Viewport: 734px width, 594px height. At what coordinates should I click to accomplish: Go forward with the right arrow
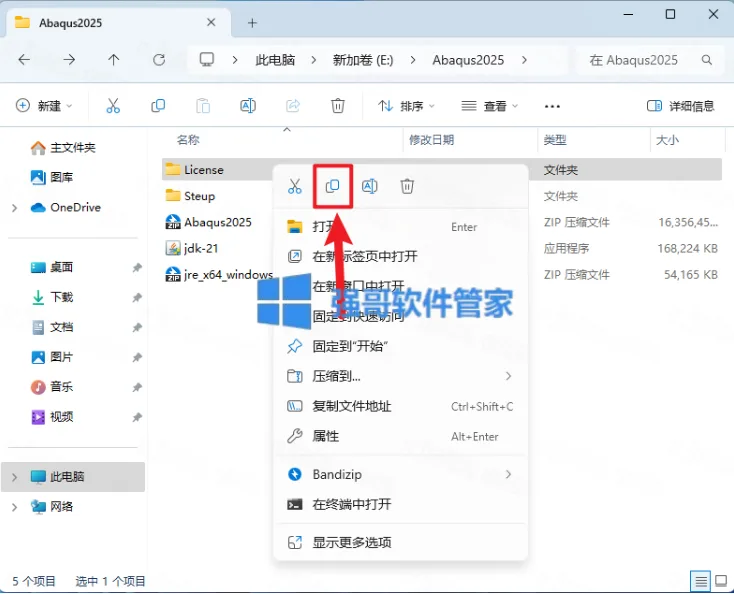[x=69, y=60]
